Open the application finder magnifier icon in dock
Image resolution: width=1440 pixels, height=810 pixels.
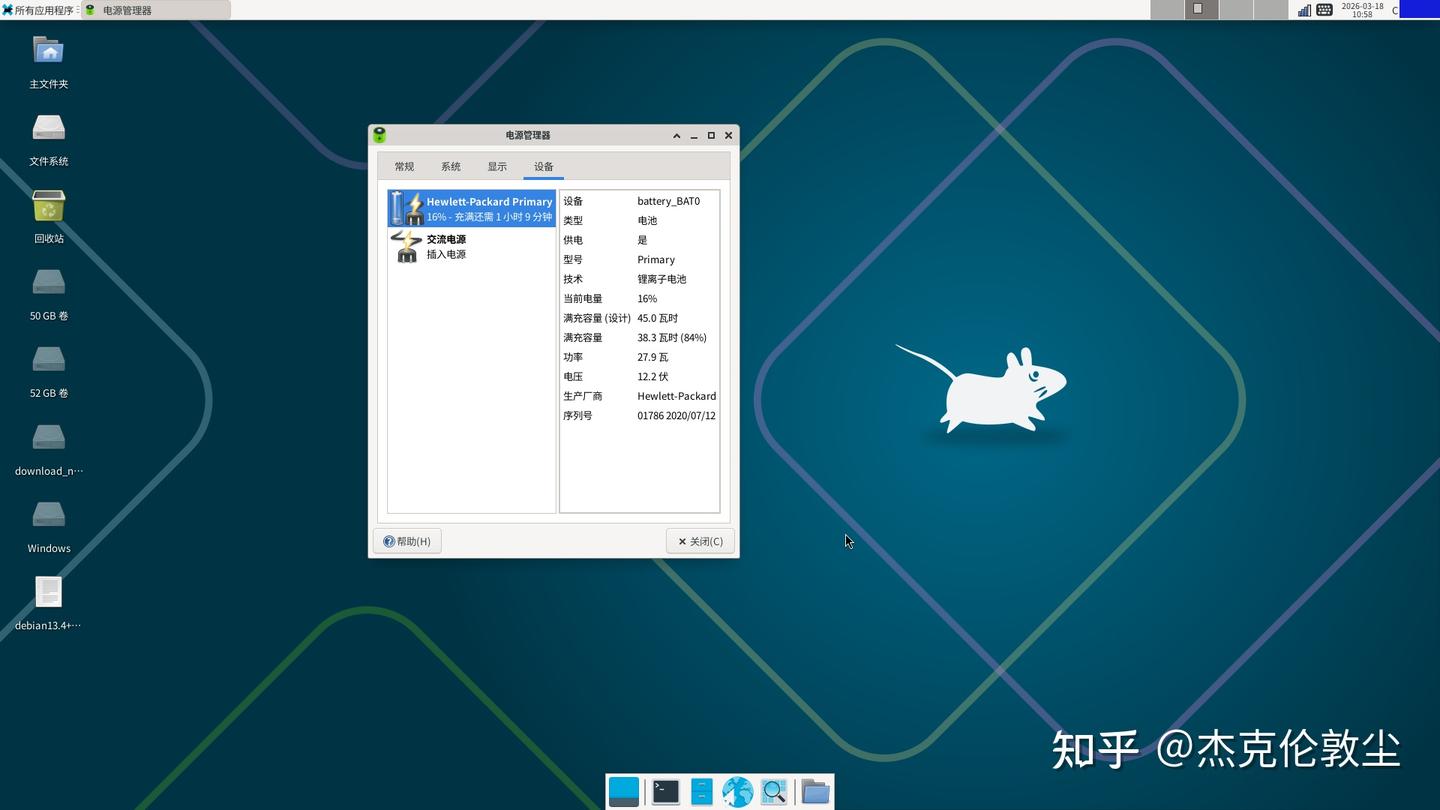coord(774,791)
